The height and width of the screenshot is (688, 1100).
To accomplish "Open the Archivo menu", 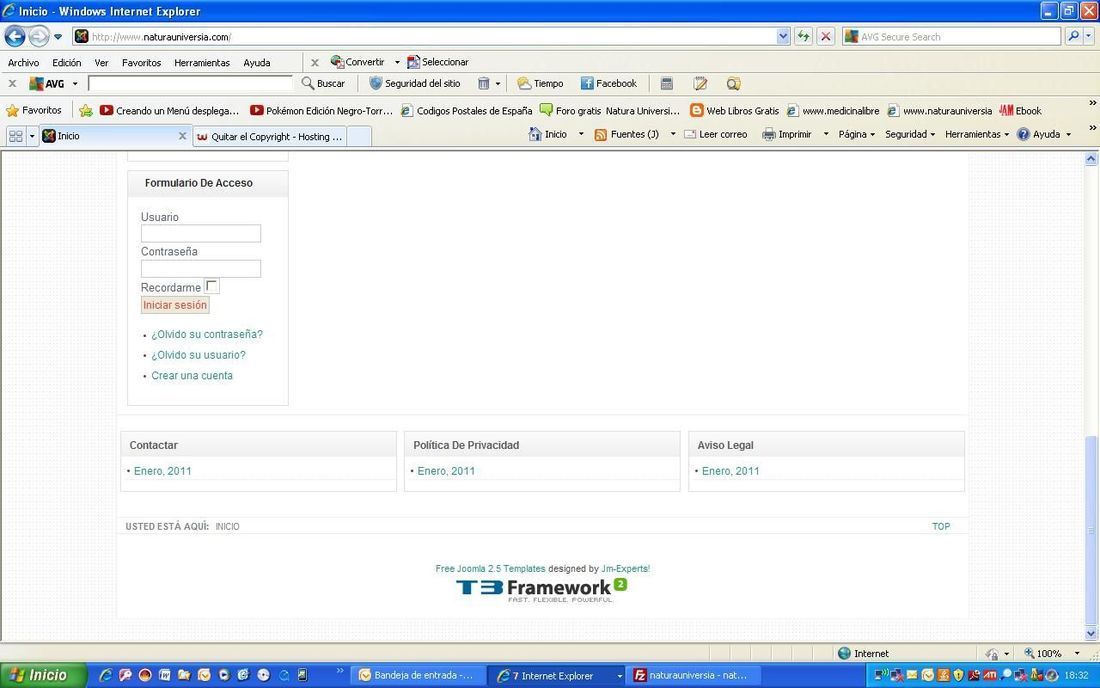I will tap(23, 62).
